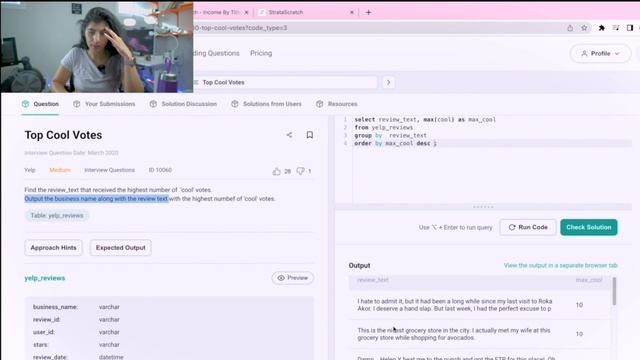Click the share icon next to Top Cool Votes
640x360 pixels.
tap(289, 135)
